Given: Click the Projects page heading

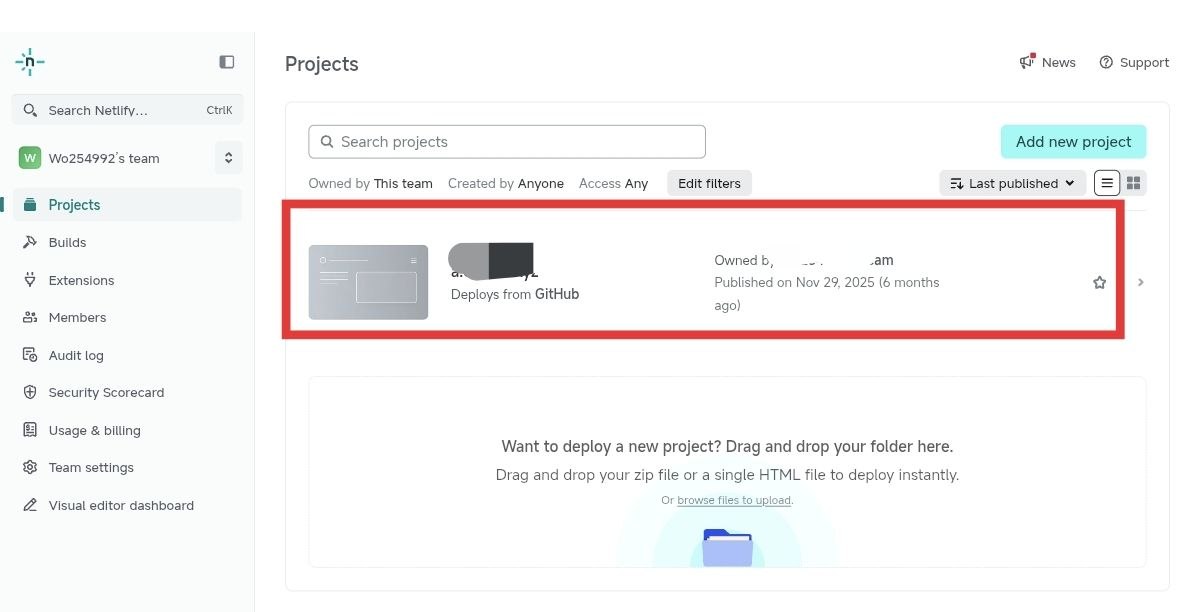Looking at the screenshot, I should [322, 64].
